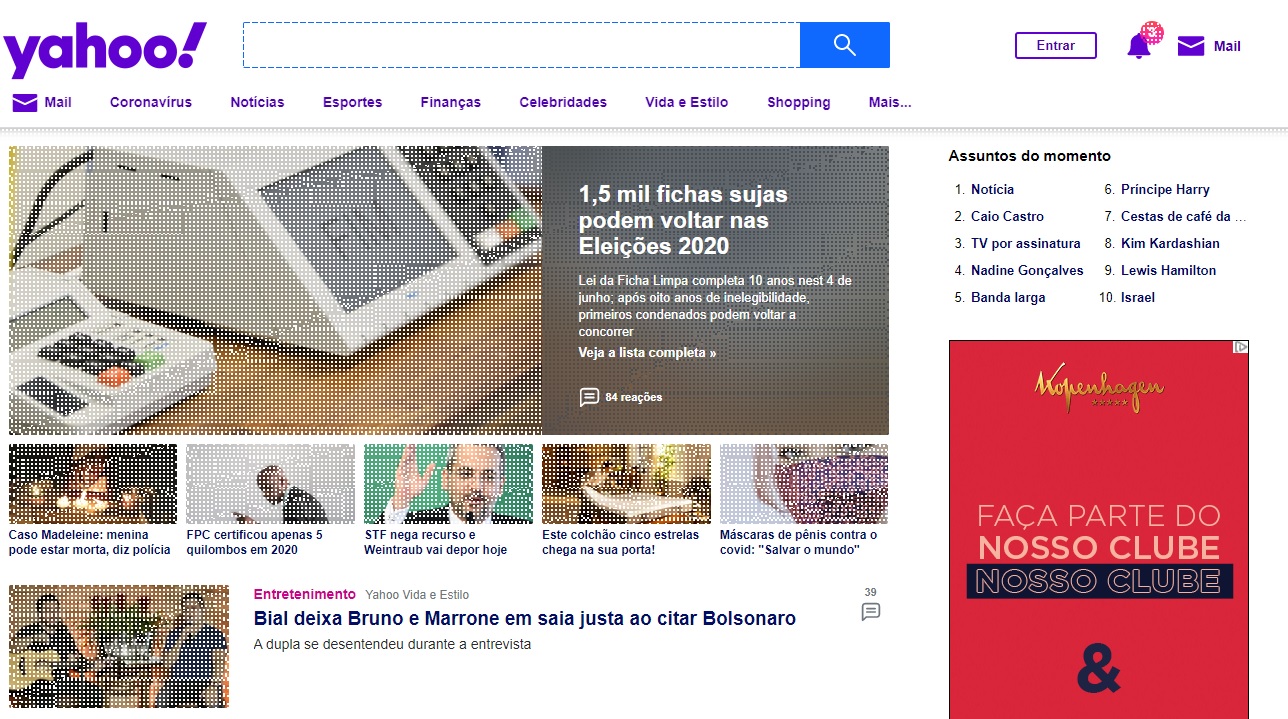Open comments icon showing 84 reações
The width and height of the screenshot is (1288, 719).
[x=589, y=397]
